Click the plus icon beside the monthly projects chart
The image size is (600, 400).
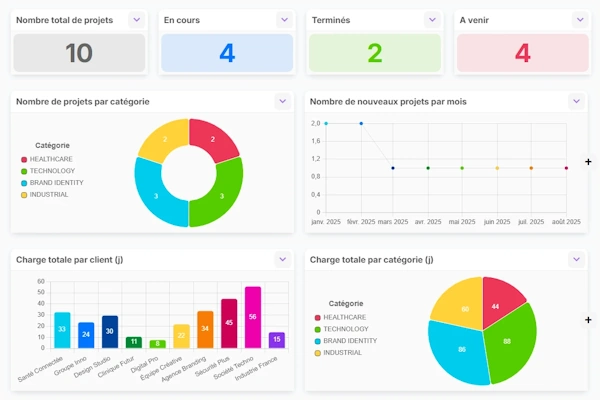[x=588, y=162]
